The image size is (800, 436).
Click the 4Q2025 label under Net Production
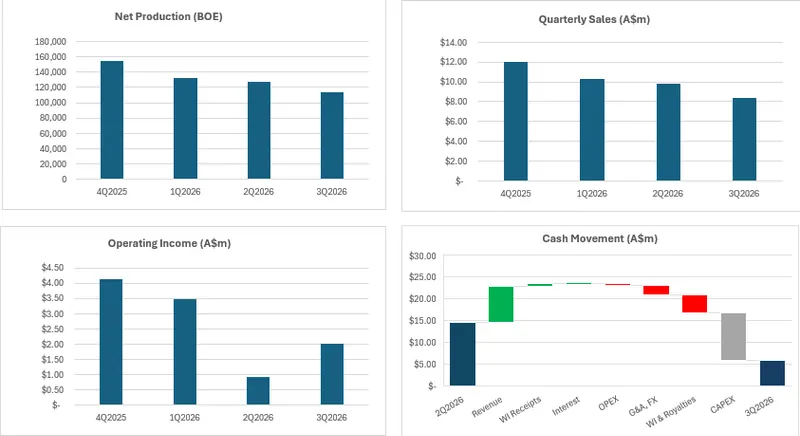pyautogui.click(x=112, y=192)
